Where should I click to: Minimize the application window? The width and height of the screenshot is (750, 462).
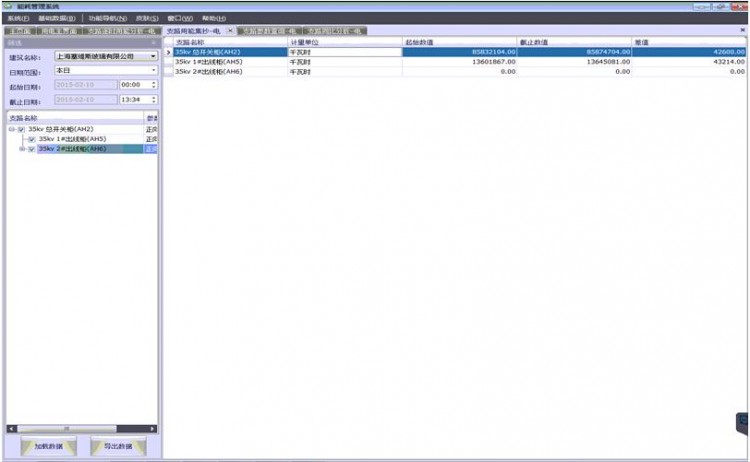[x=702, y=7]
